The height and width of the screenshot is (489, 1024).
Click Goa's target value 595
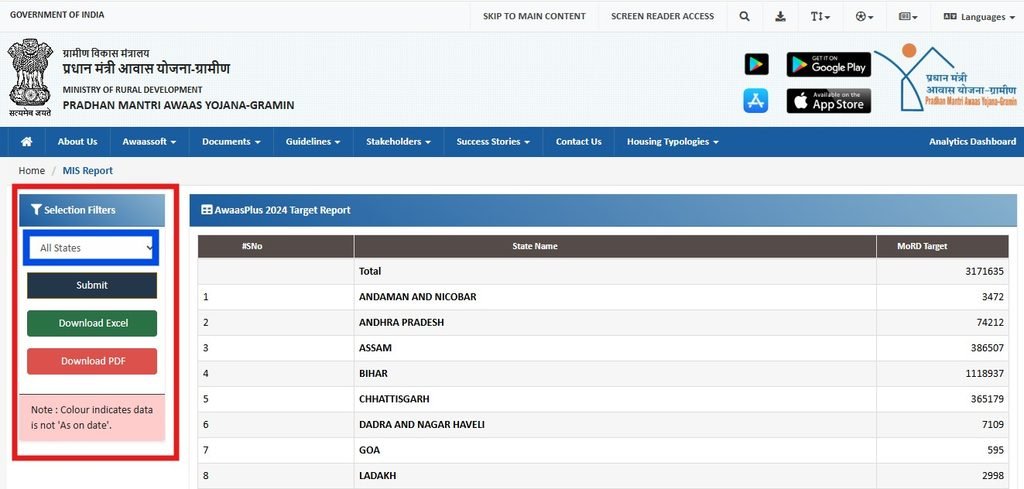[996, 450]
